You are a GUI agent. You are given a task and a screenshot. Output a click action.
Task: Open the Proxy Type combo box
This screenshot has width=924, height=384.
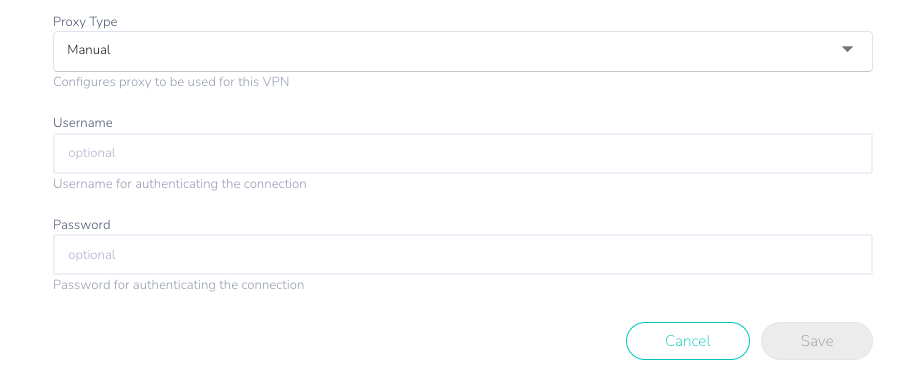pos(463,51)
